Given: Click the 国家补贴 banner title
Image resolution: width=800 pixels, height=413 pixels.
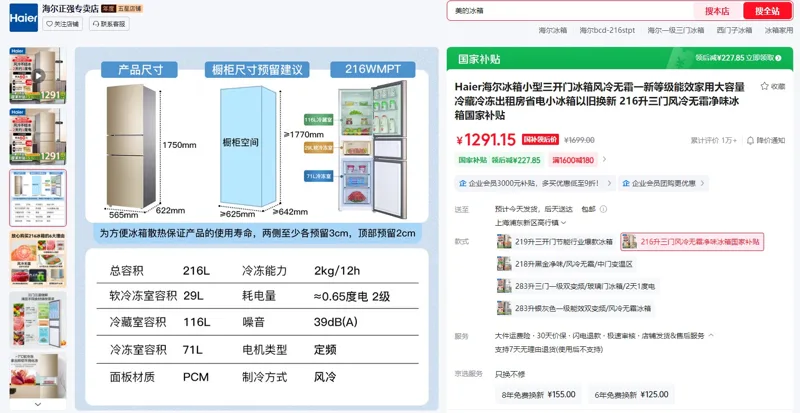Looking at the screenshot, I should (x=479, y=59).
